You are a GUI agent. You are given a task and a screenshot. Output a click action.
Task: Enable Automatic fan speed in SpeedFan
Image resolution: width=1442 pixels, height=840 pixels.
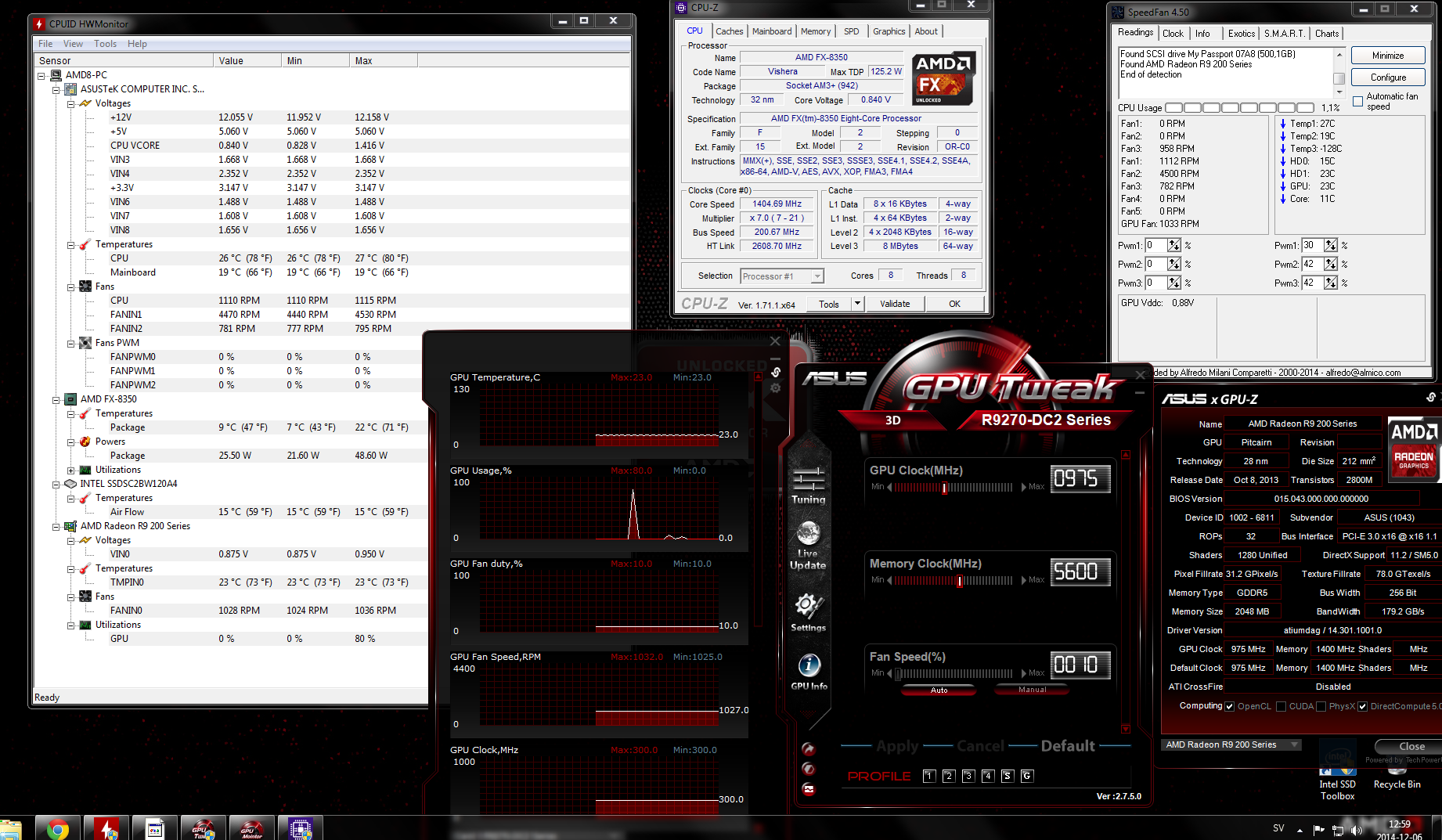click(x=1358, y=101)
